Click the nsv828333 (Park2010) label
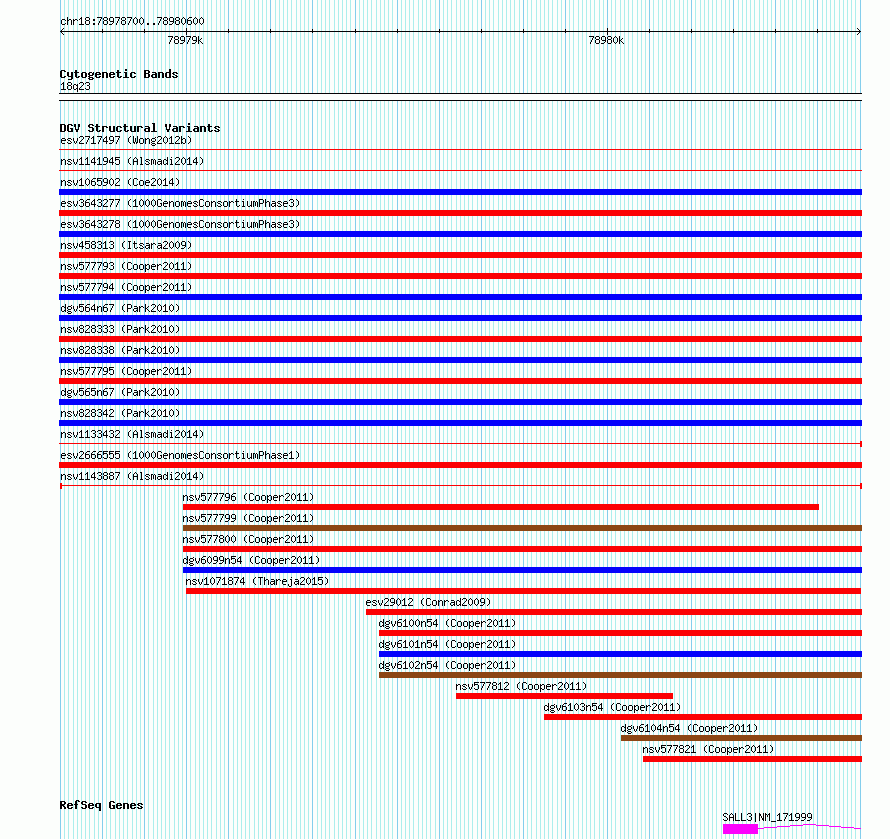Screen dimensions: 890x839 pyautogui.click(x=120, y=329)
